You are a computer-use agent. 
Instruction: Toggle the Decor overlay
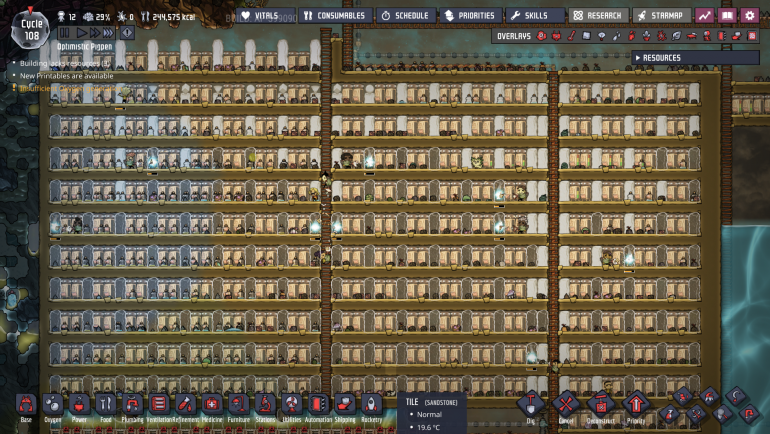(x=646, y=36)
